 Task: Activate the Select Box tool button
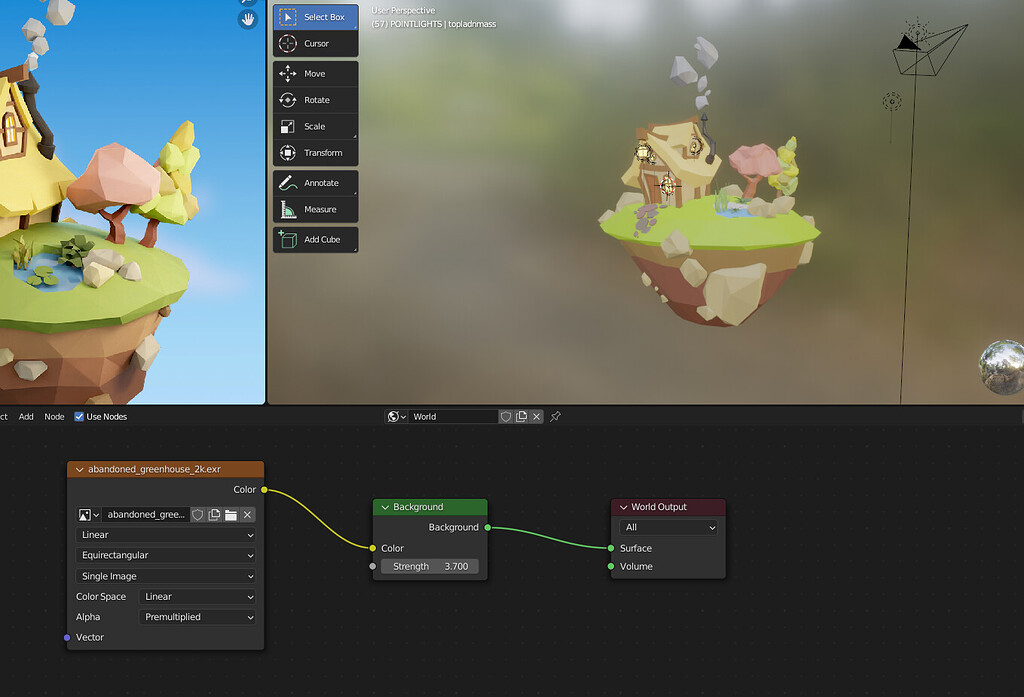click(x=315, y=16)
